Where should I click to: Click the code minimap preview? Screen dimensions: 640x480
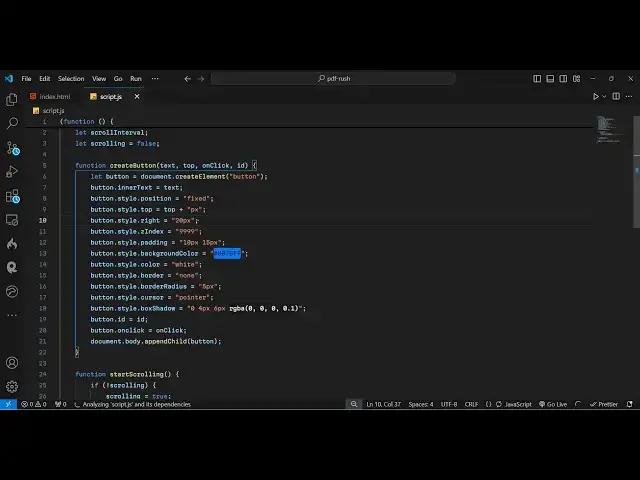point(609,130)
